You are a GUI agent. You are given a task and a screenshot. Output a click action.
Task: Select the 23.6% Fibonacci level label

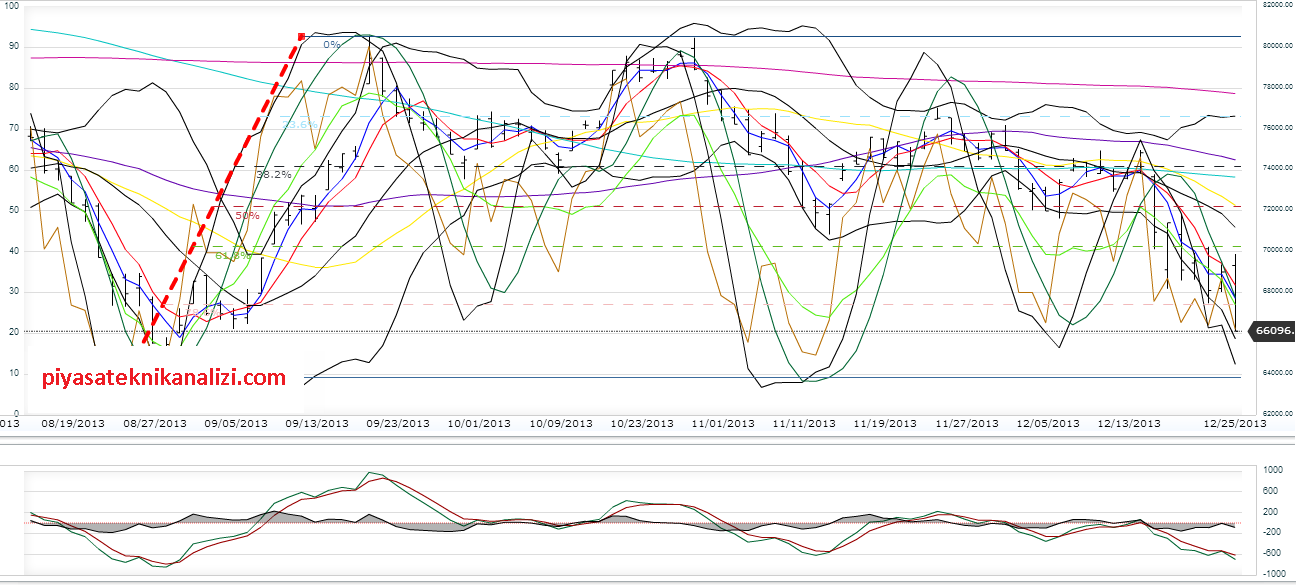tap(298, 124)
